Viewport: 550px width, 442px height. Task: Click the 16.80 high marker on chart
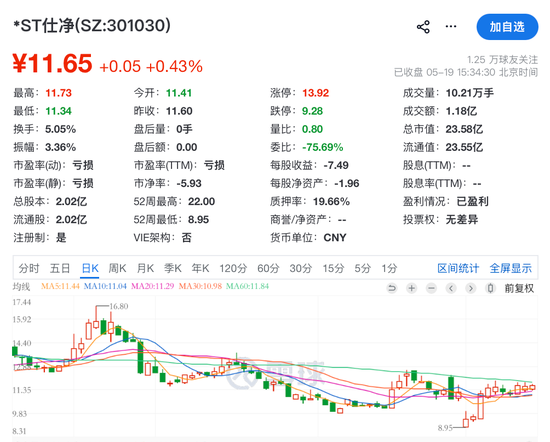coord(119,306)
